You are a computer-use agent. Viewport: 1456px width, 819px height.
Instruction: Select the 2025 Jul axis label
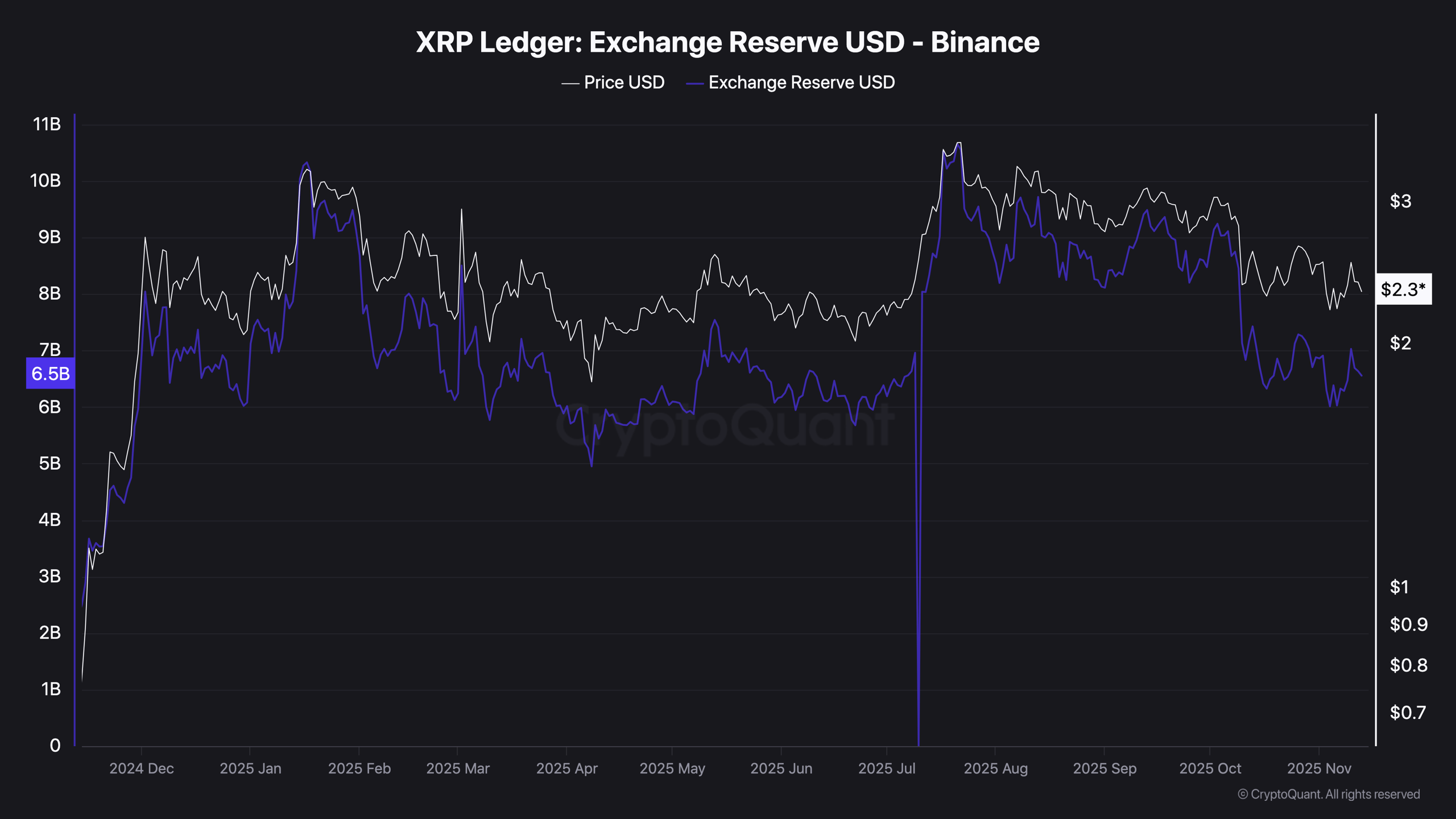pyautogui.click(x=888, y=768)
